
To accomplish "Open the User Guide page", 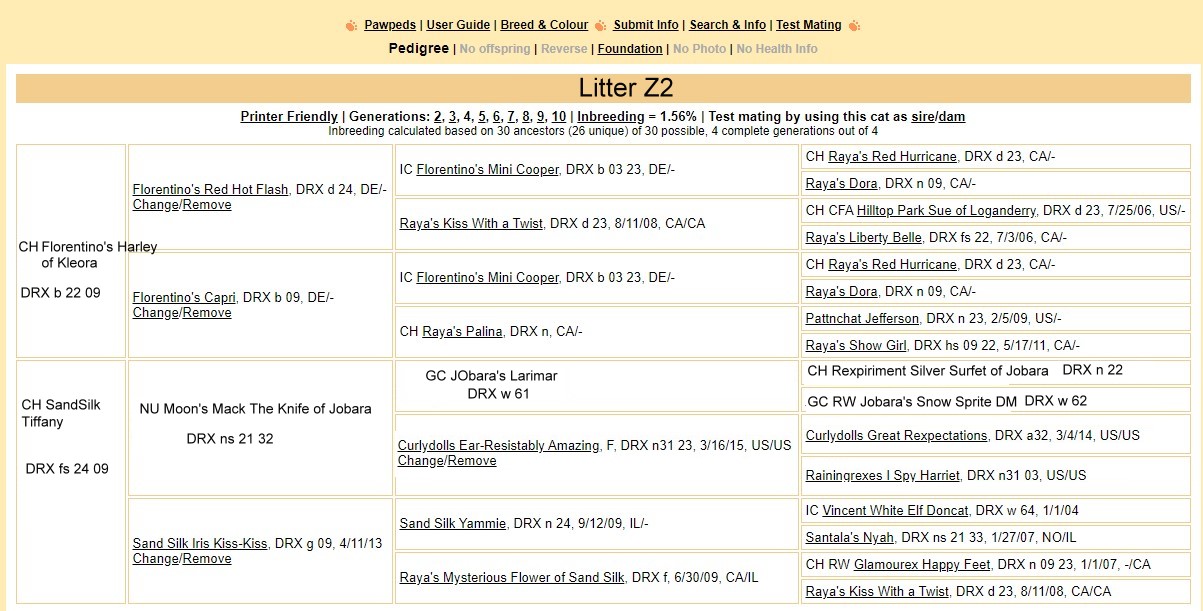I will click(458, 25).
